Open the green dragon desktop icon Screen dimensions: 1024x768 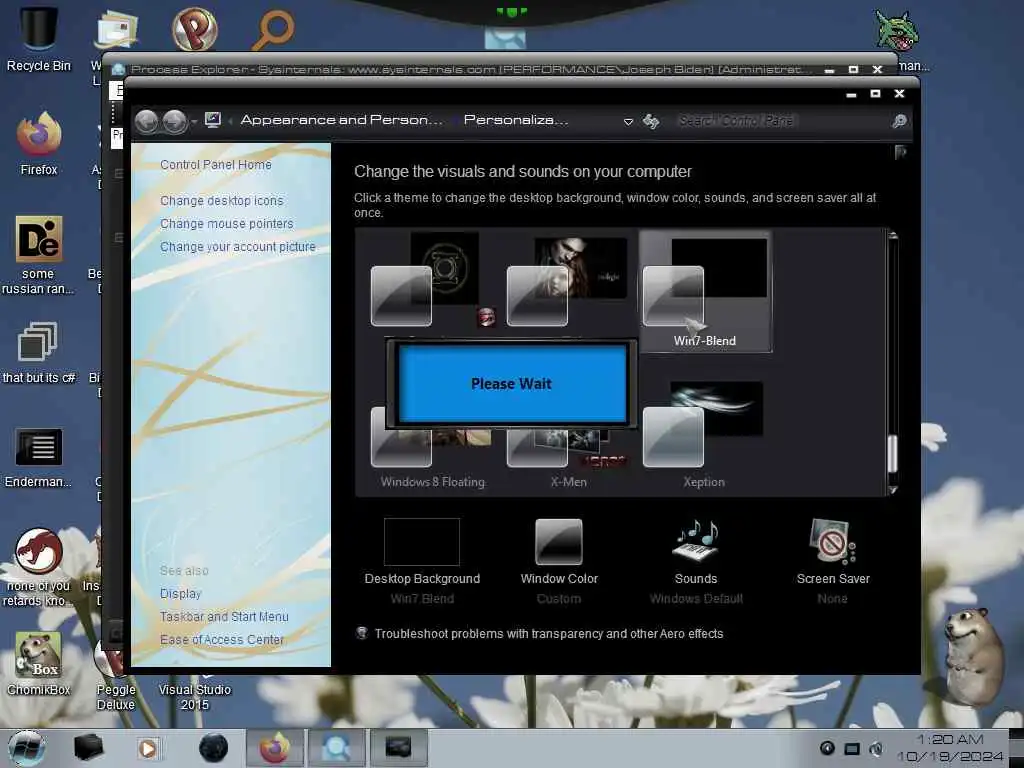(897, 31)
